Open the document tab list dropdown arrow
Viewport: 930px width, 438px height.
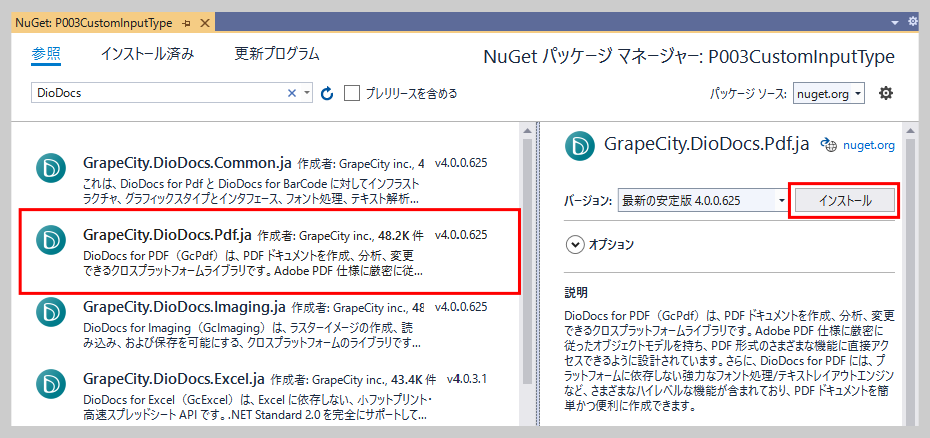click(896, 22)
